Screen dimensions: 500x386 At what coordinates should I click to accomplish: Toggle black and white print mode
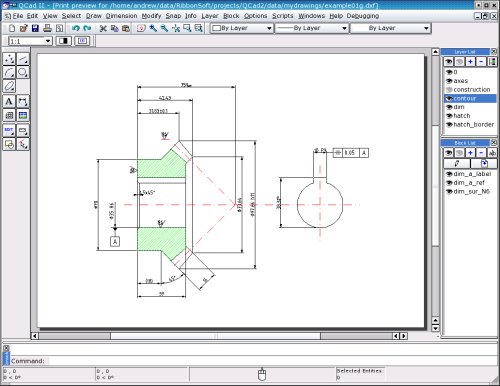(63, 41)
